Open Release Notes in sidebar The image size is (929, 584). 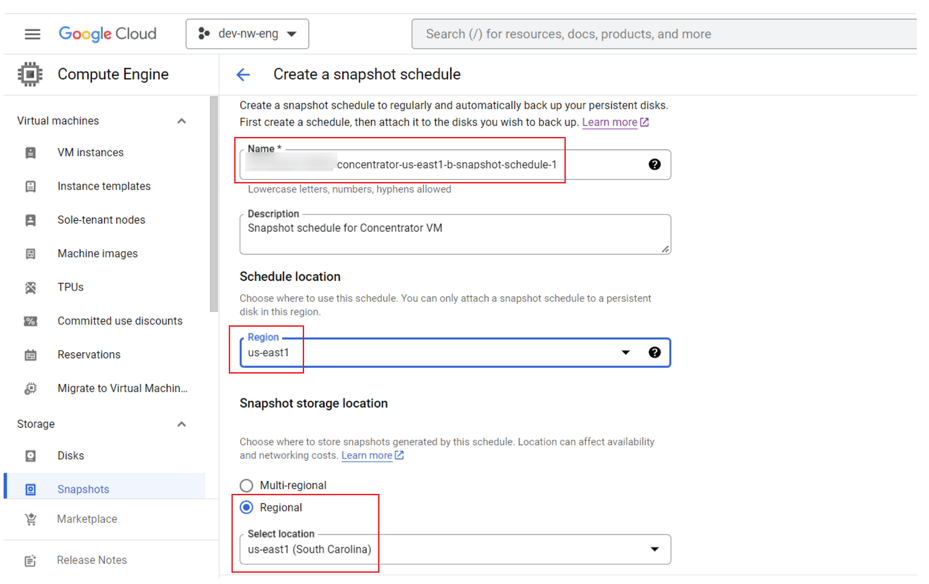91,560
